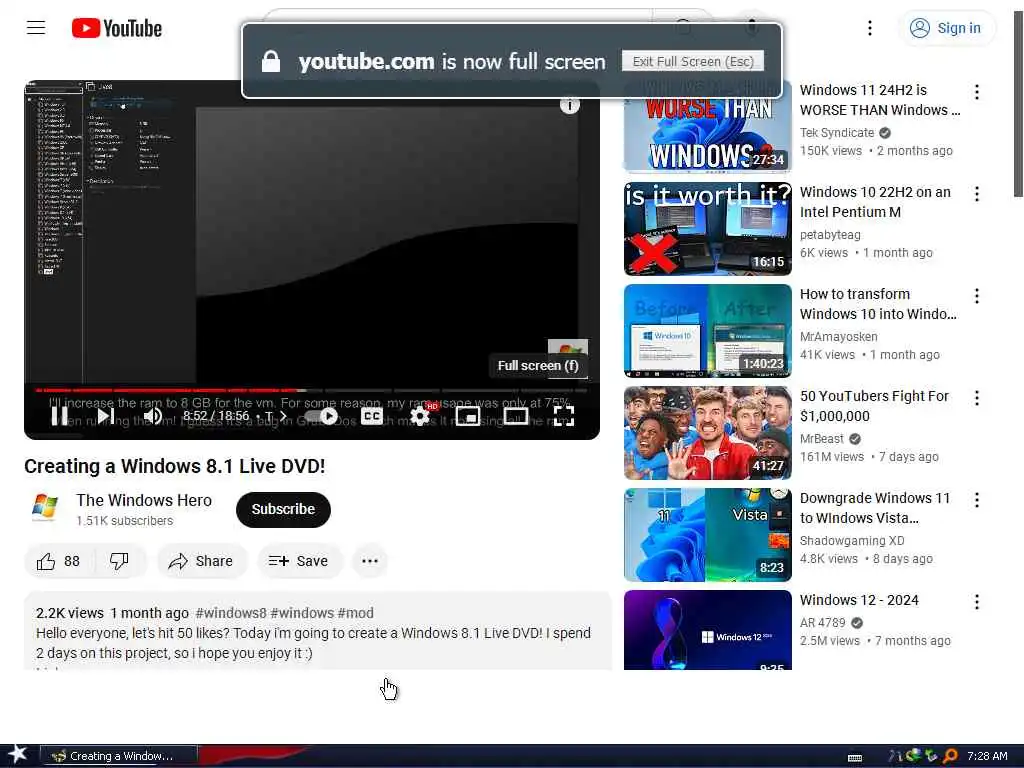Screen dimensions: 1024x768
Task: Open the YouTube hamburger guide menu
Action: click(x=36, y=28)
